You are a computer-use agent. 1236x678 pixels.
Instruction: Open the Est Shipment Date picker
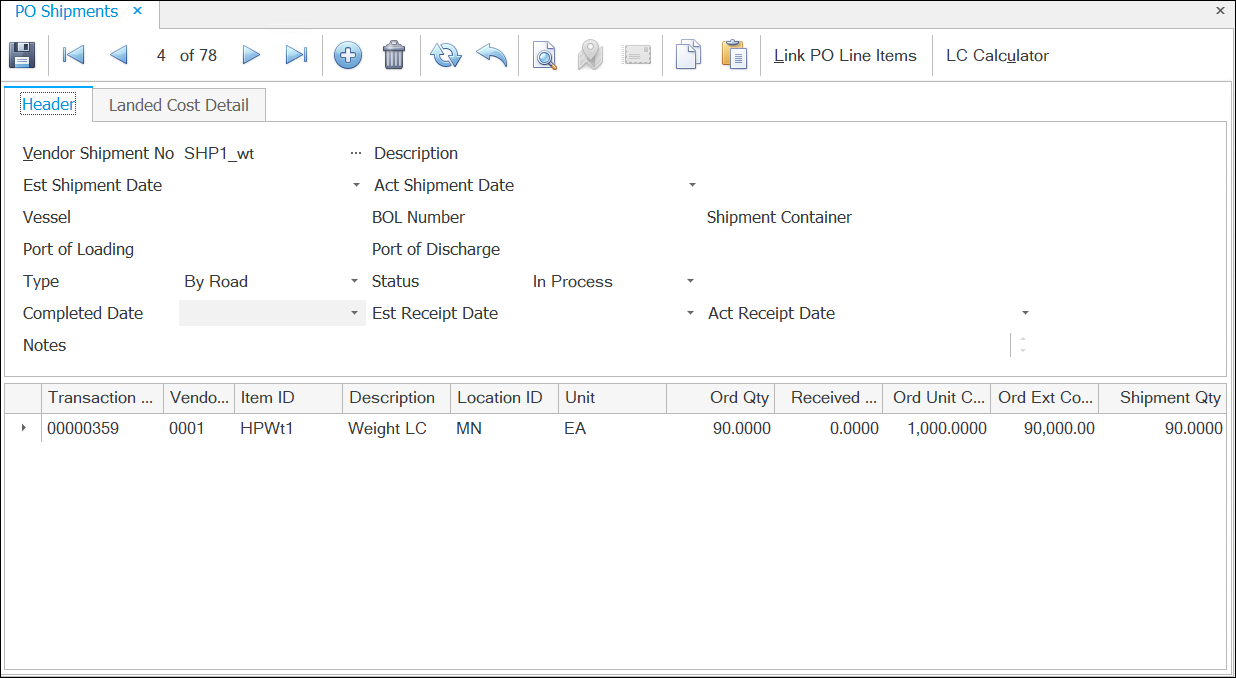click(x=356, y=186)
